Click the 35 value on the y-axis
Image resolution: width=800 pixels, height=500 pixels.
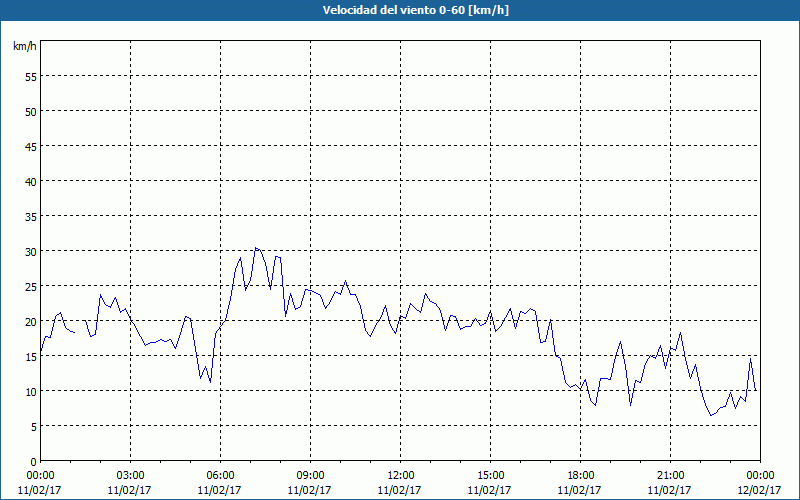click(x=31, y=217)
